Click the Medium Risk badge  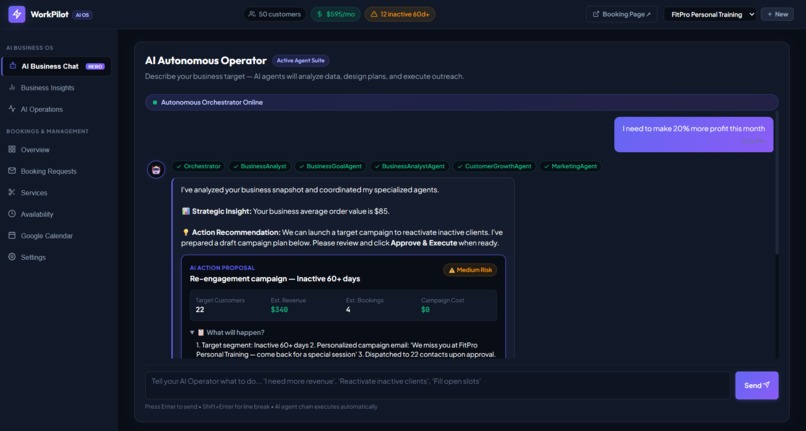click(x=470, y=270)
